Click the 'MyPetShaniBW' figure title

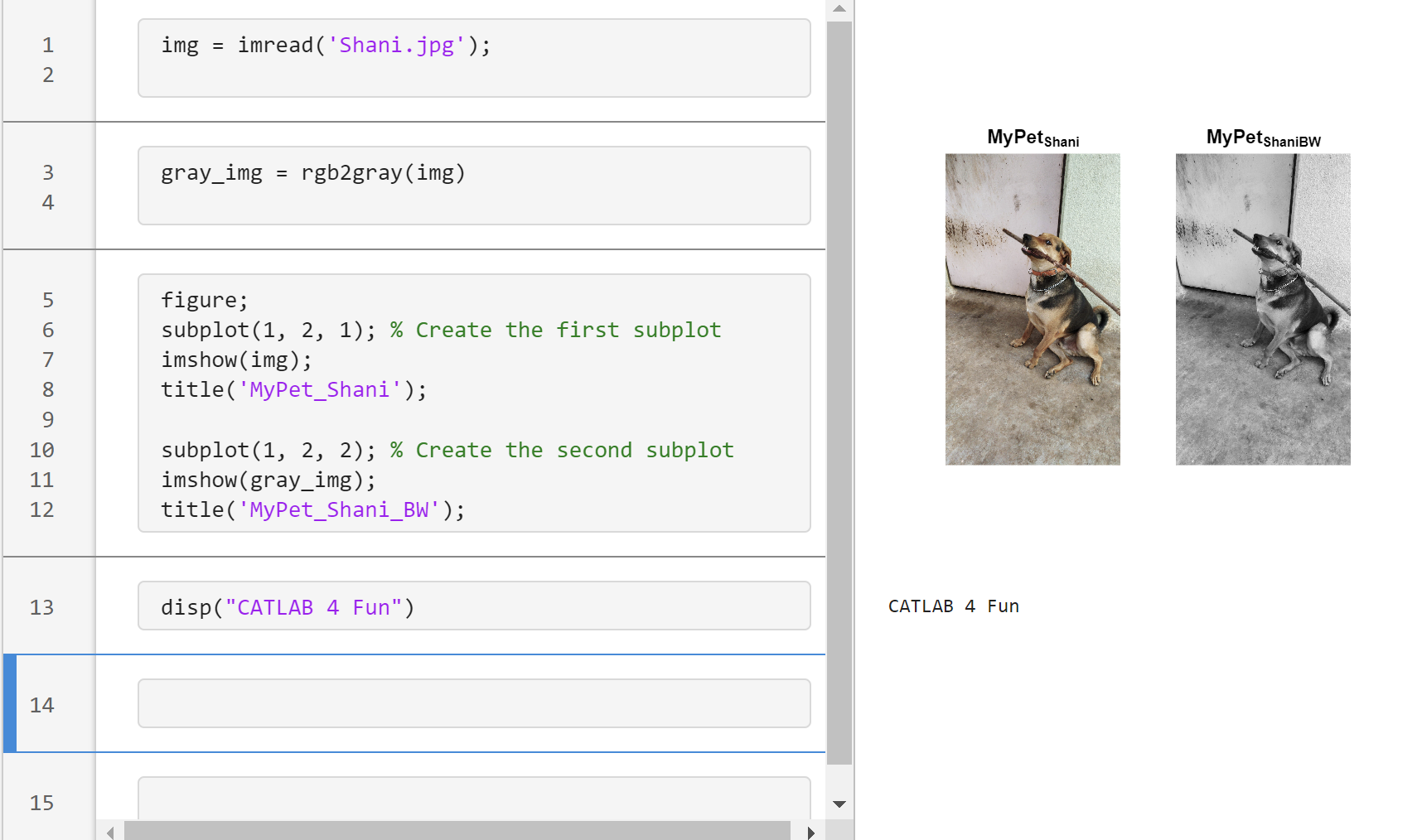1264,138
